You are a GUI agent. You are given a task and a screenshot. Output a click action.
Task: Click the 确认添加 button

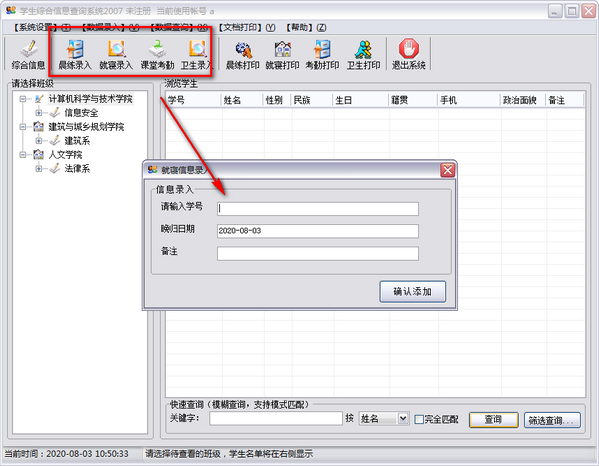(x=413, y=292)
